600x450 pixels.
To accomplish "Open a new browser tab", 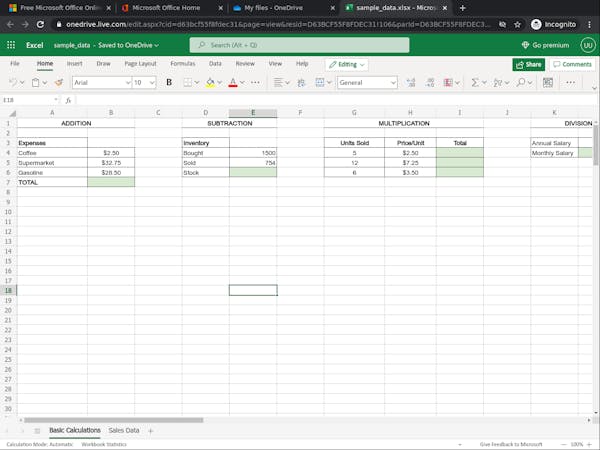I will (x=462, y=8).
